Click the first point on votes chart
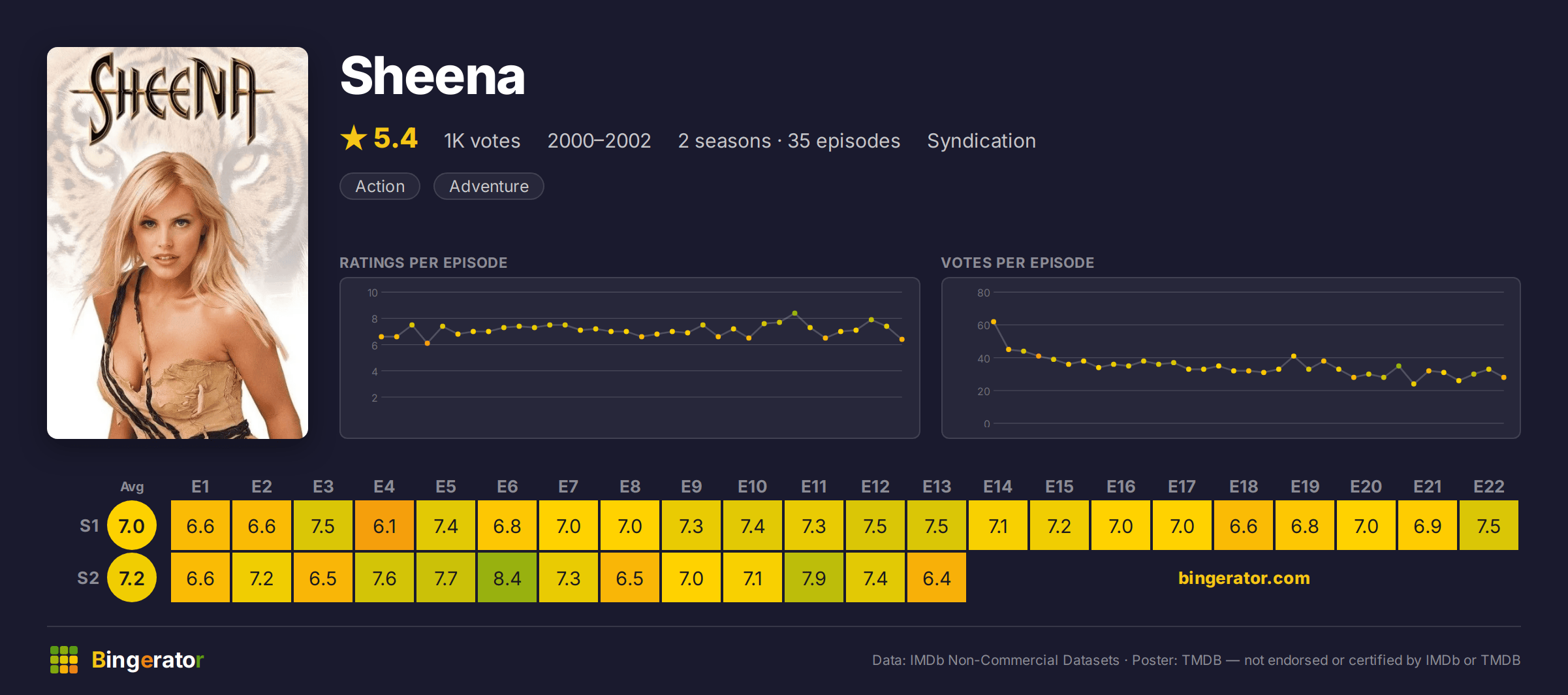 point(994,321)
